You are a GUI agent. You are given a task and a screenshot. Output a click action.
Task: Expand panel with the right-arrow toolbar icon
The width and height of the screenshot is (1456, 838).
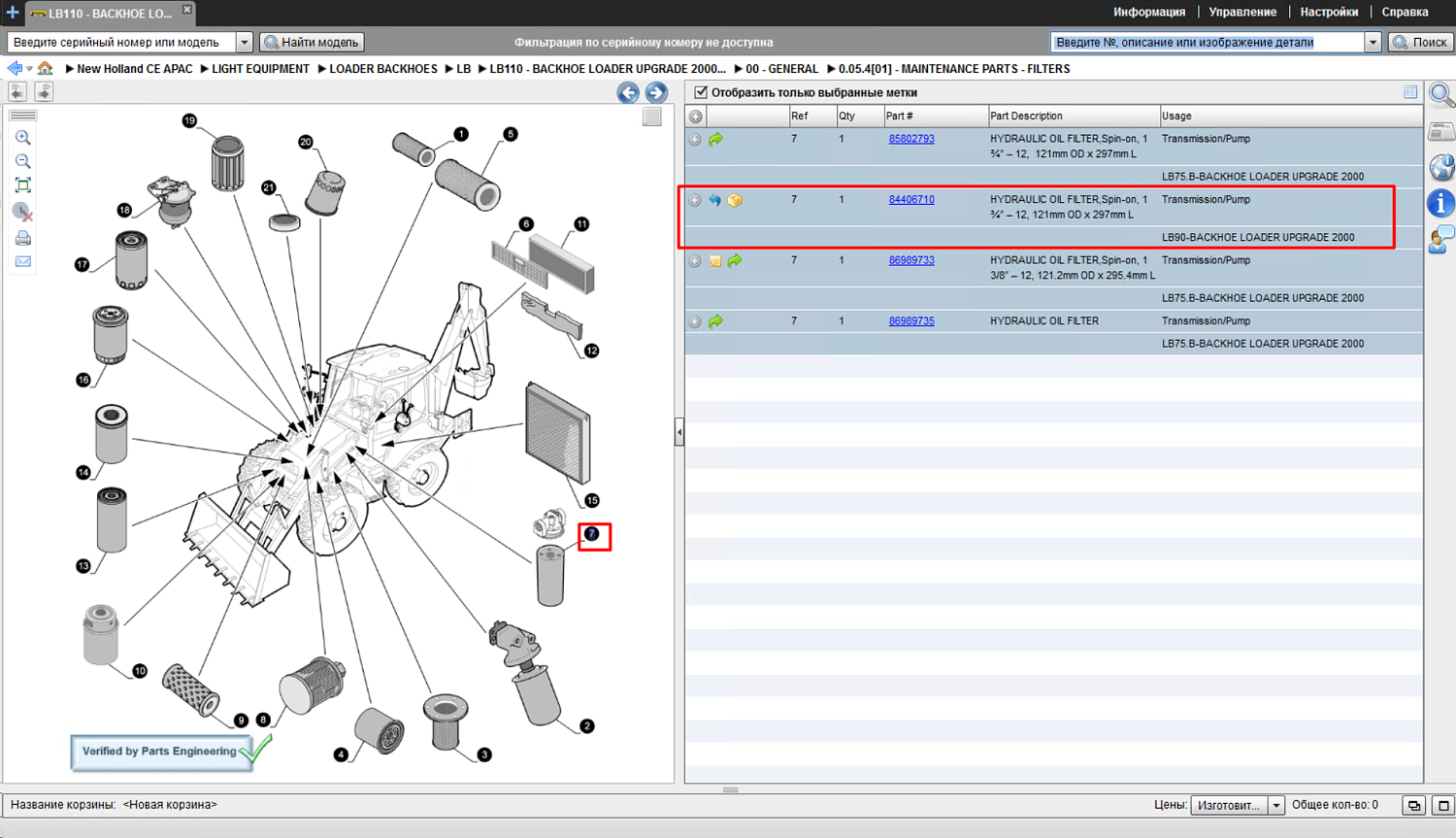(x=44, y=91)
